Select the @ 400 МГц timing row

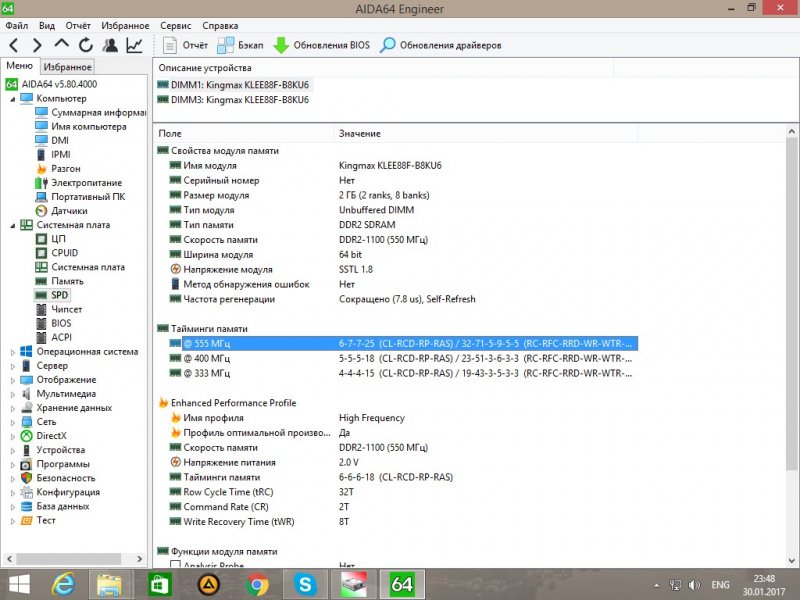pos(206,358)
